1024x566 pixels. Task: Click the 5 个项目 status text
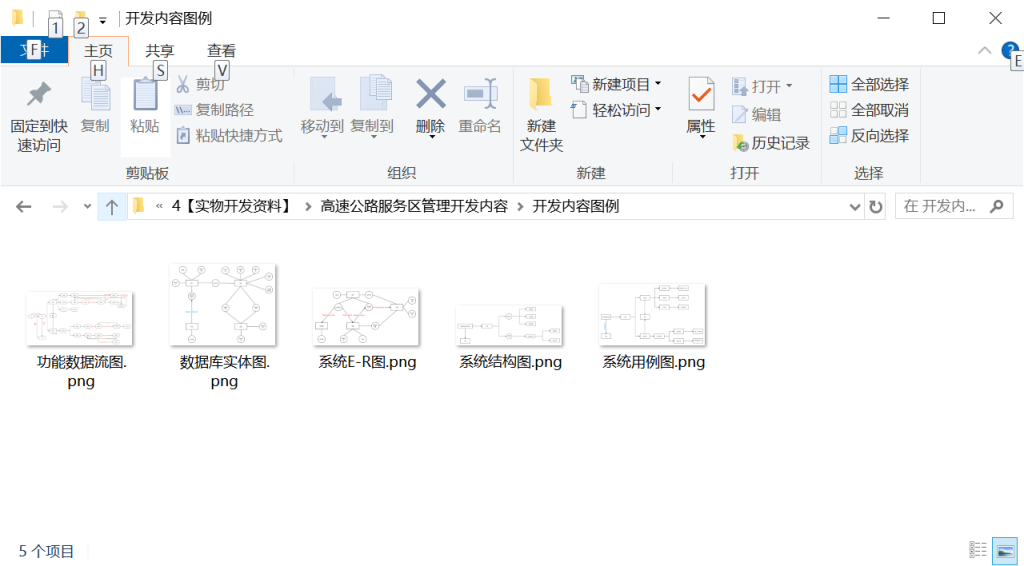pyautogui.click(x=46, y=552)
